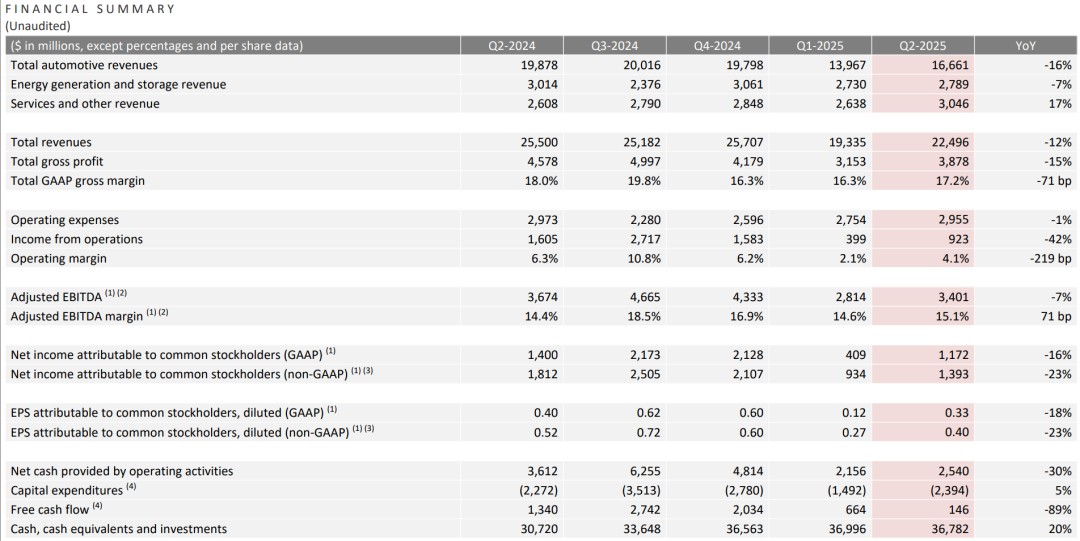The height and width of the screenshot is (541, 1080).
Task: Click the Energy generation and storage revenue label
Action: click(118, 85)
